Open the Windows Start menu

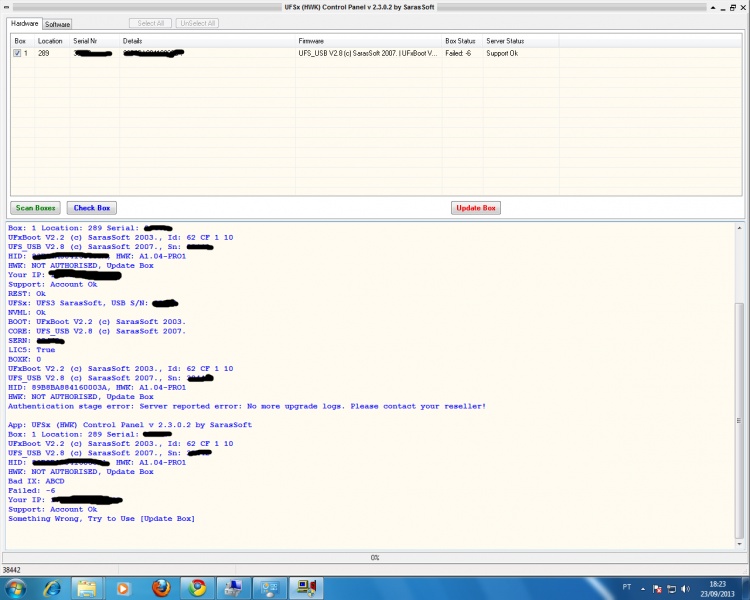coord(15,588)
